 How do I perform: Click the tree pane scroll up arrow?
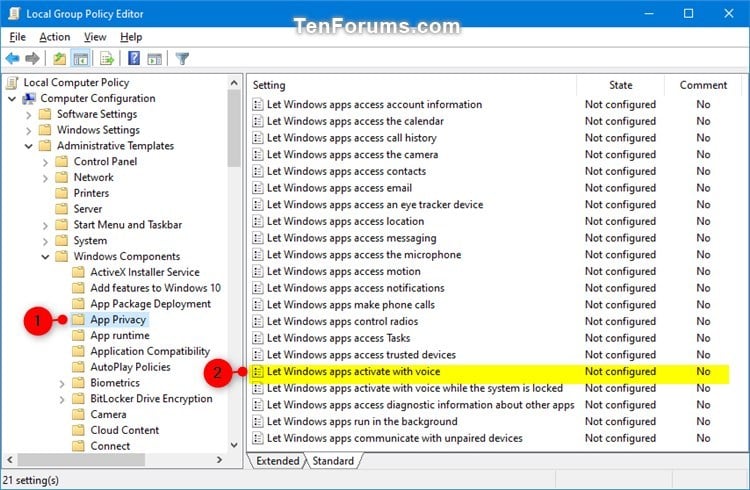[234, 83]
